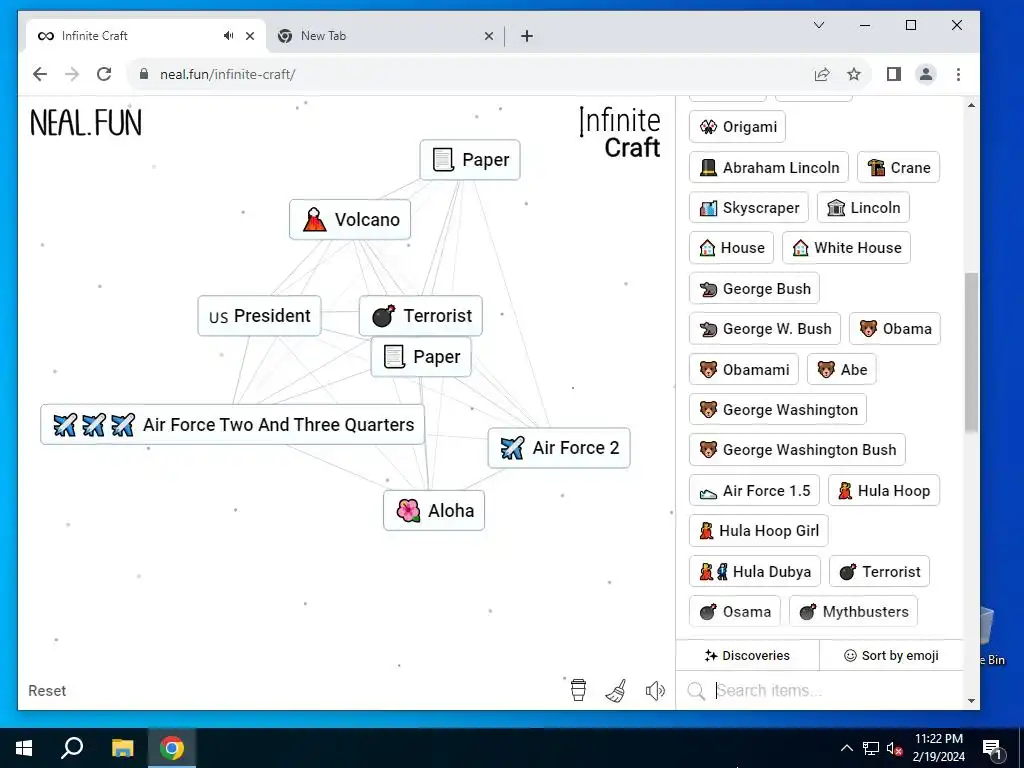Click the address bar URL

[227, 74]
